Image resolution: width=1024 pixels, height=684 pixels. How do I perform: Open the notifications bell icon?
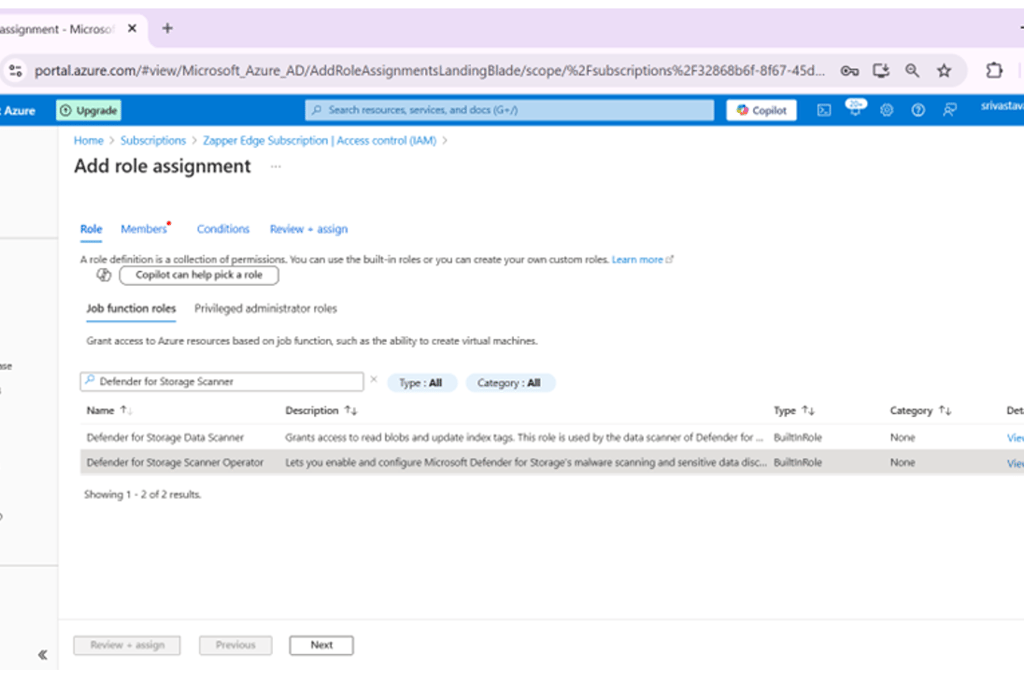click(x=855, y=109)
